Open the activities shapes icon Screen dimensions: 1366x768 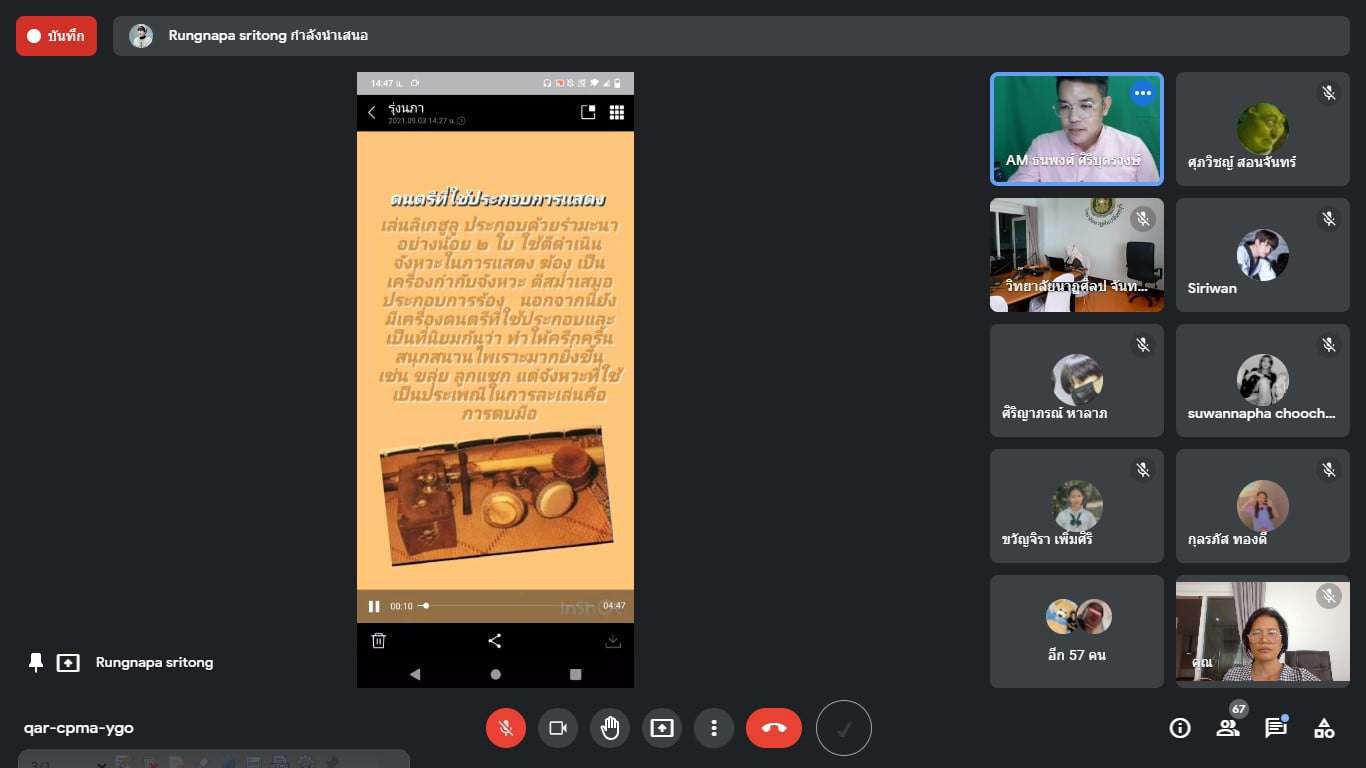coord(1324,728)
